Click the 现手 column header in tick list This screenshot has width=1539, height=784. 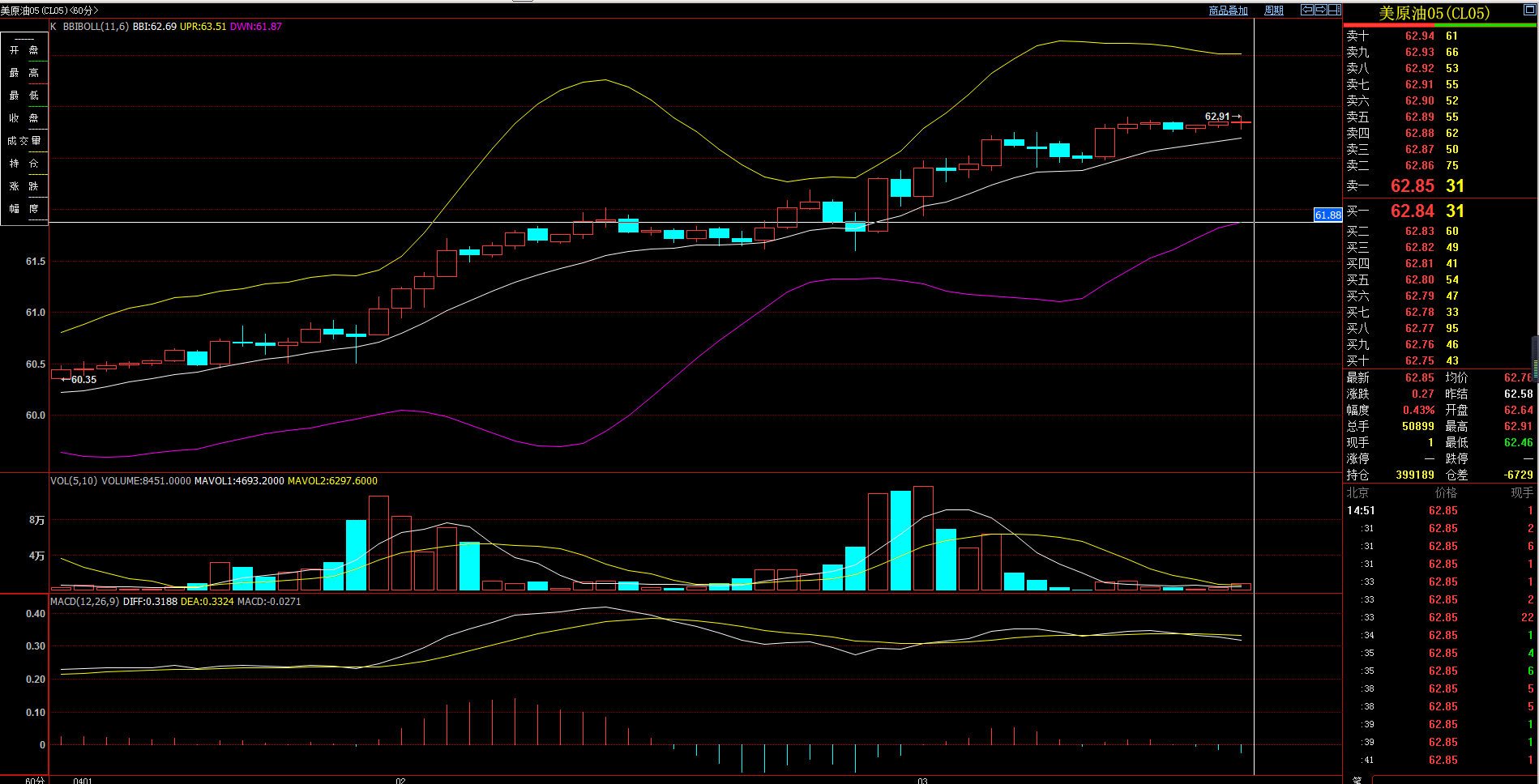1522,492
